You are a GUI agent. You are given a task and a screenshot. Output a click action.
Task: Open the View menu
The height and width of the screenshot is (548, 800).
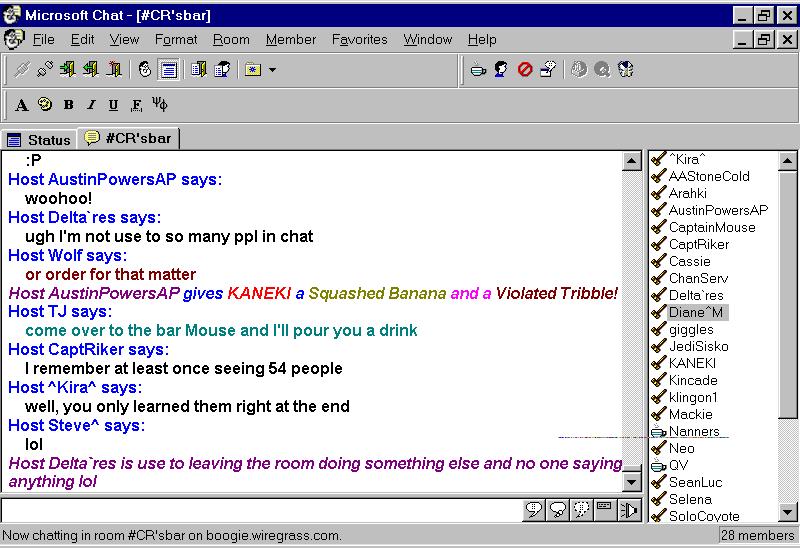point(124,39)
